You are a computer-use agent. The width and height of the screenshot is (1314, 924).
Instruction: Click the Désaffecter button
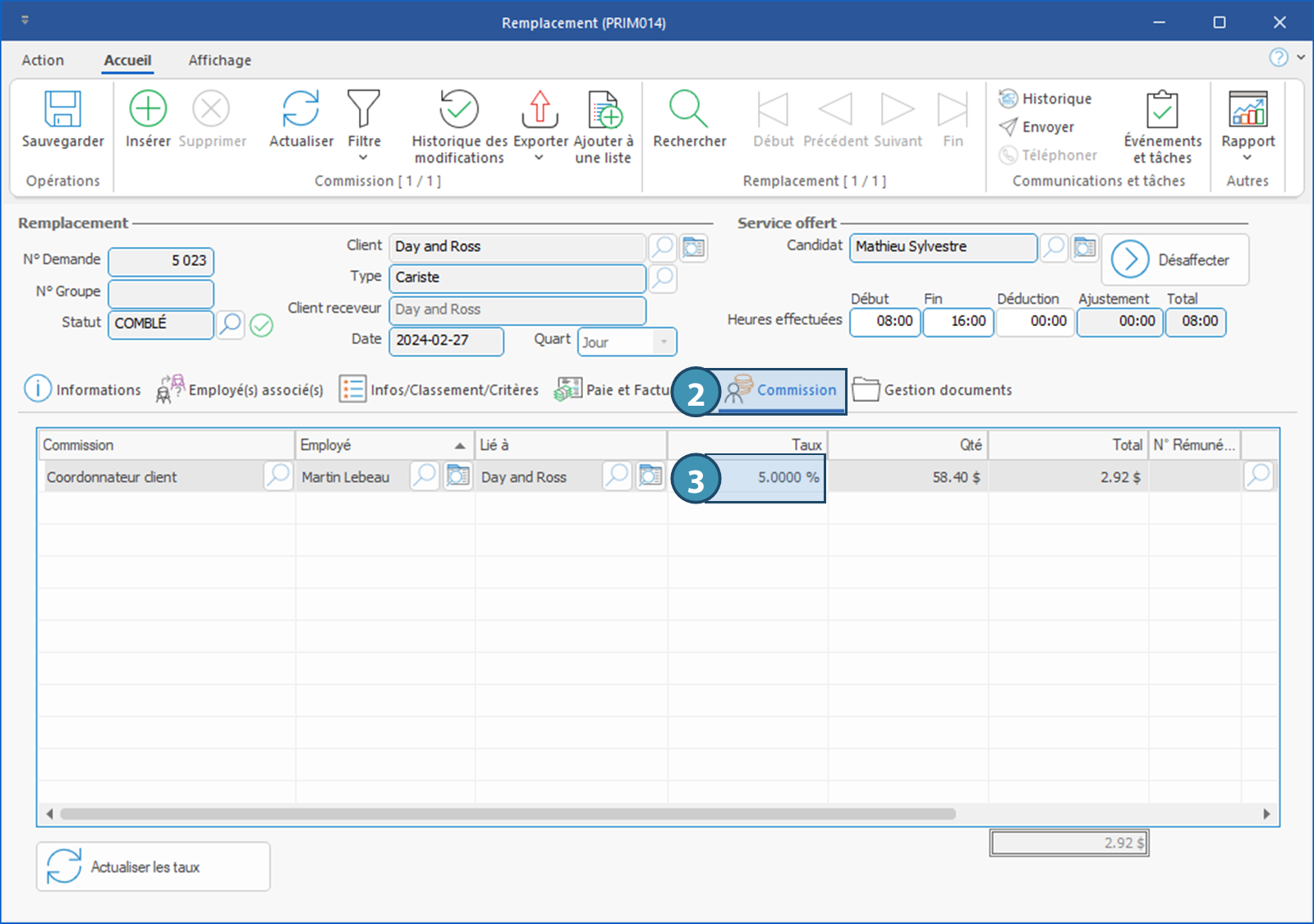(1174, 260)
